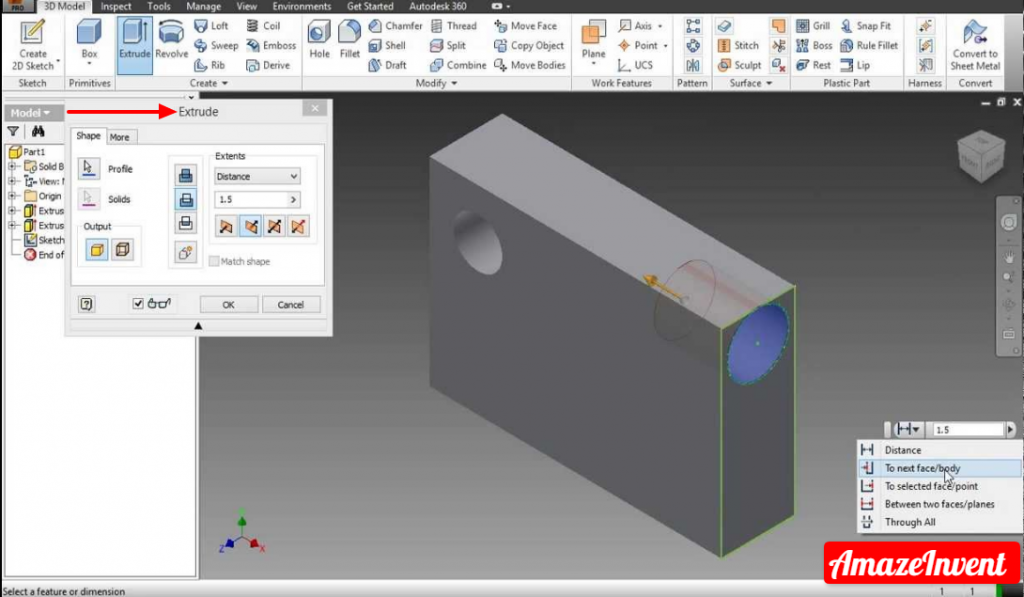Choose New solid operation button
The width and height of the screenshot is (1024, 597).
tap(185, 252)
